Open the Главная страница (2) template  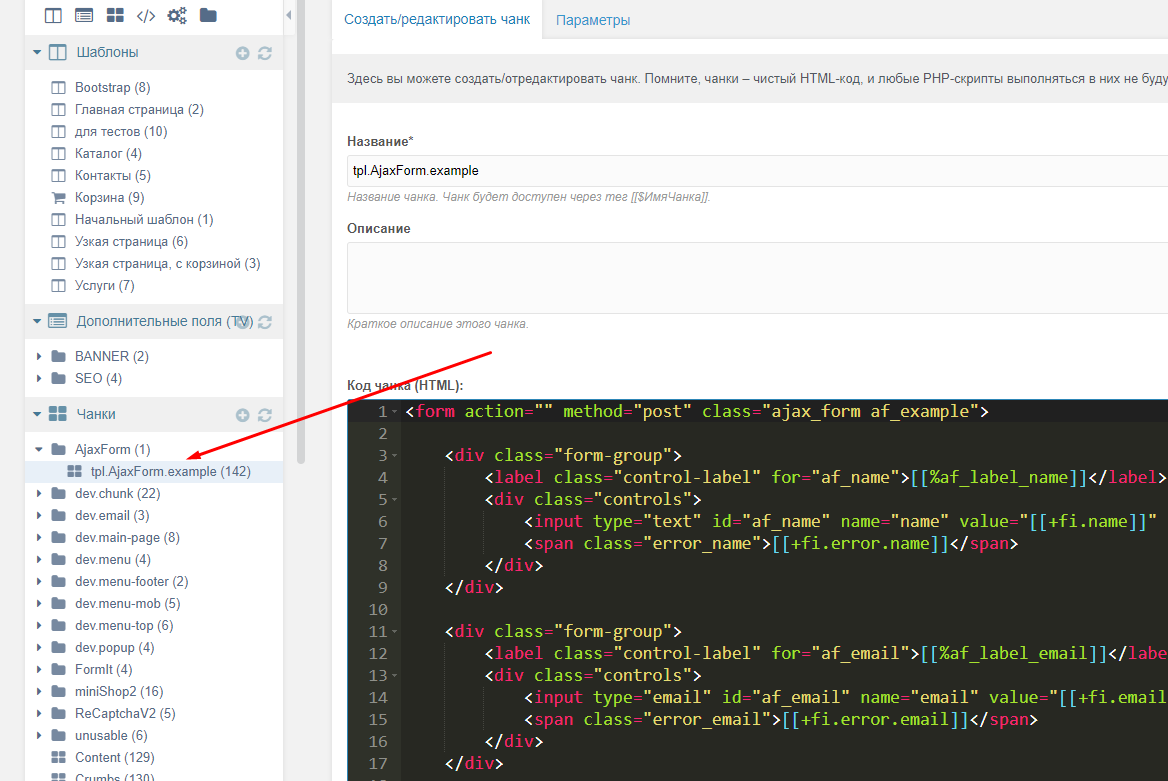[x=139, y=110]
